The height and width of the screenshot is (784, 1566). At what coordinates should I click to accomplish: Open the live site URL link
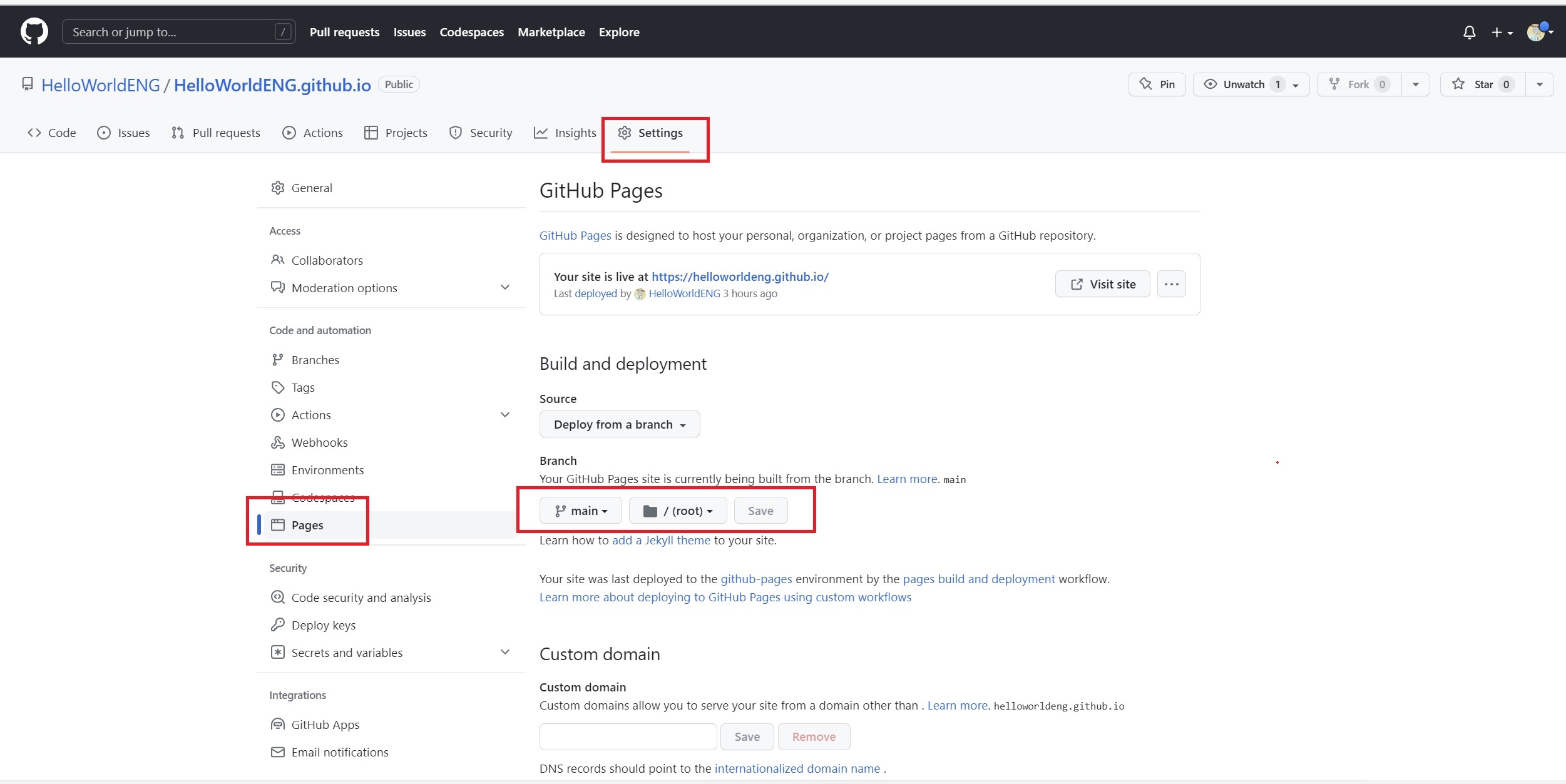[x=740, y=277]
